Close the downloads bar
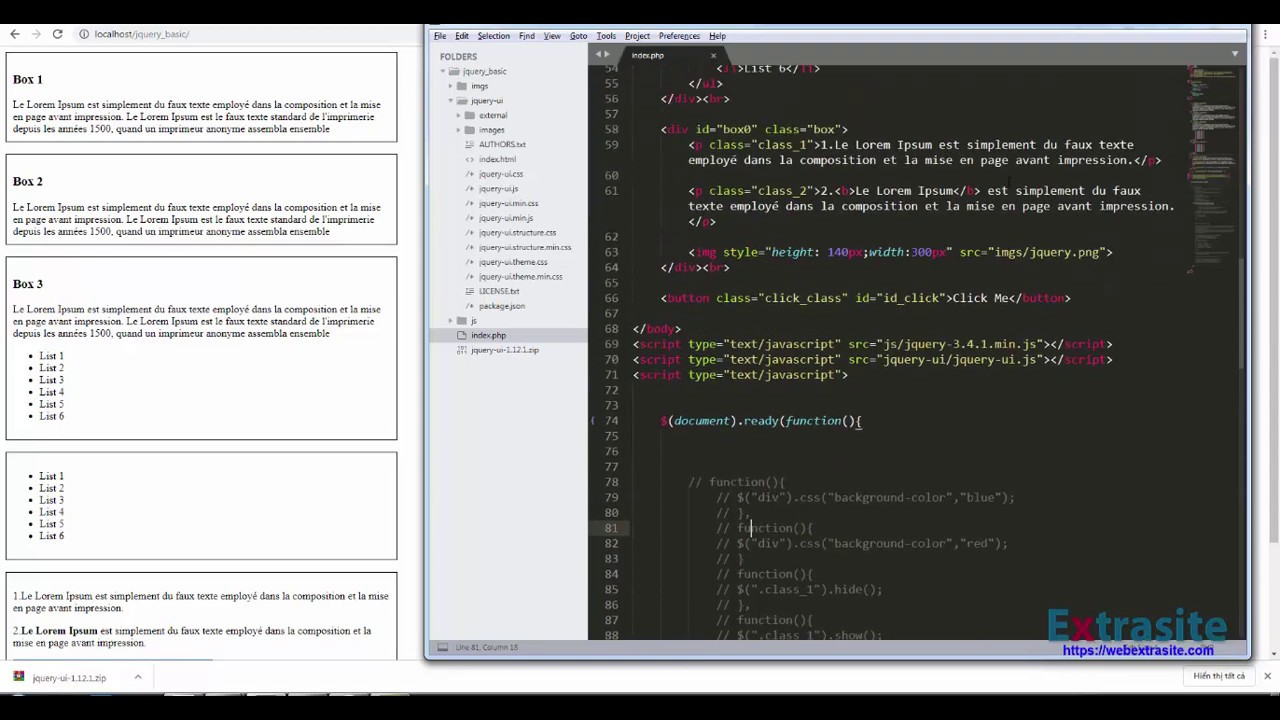The width and height of the screenshot is (1280, 720). pos(1267,676)
